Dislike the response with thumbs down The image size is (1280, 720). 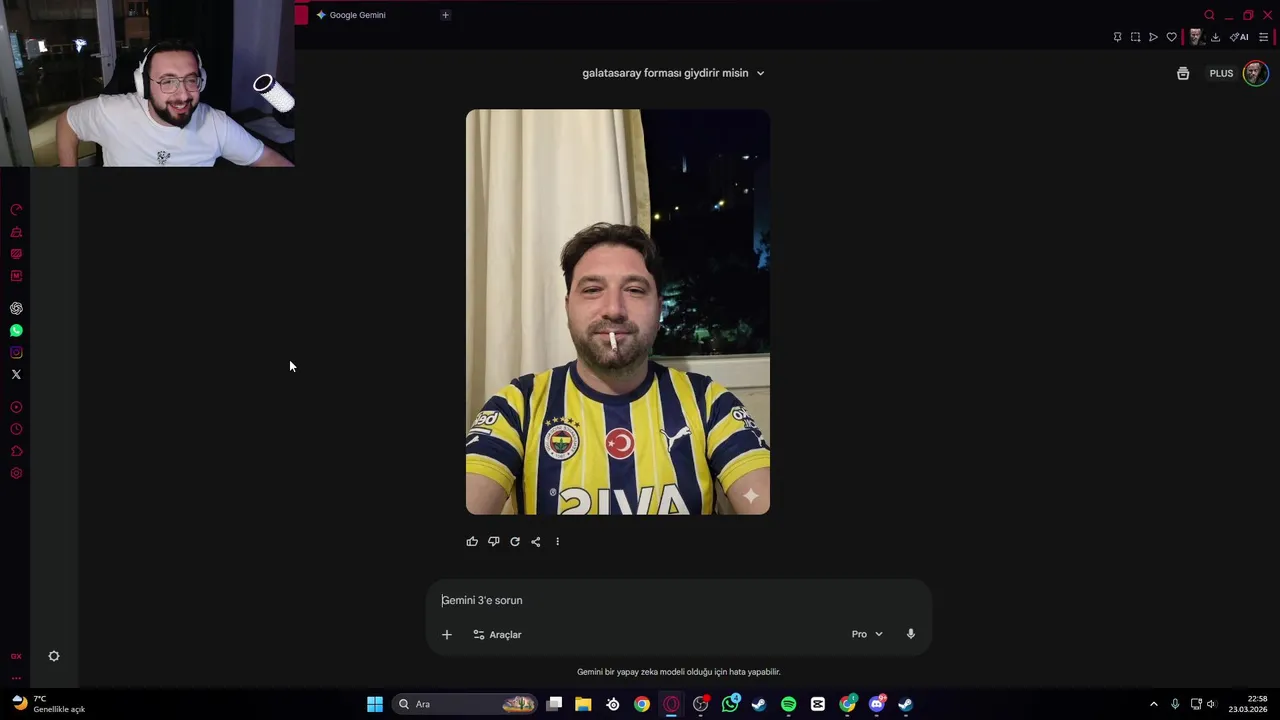(x=493, y=541)
